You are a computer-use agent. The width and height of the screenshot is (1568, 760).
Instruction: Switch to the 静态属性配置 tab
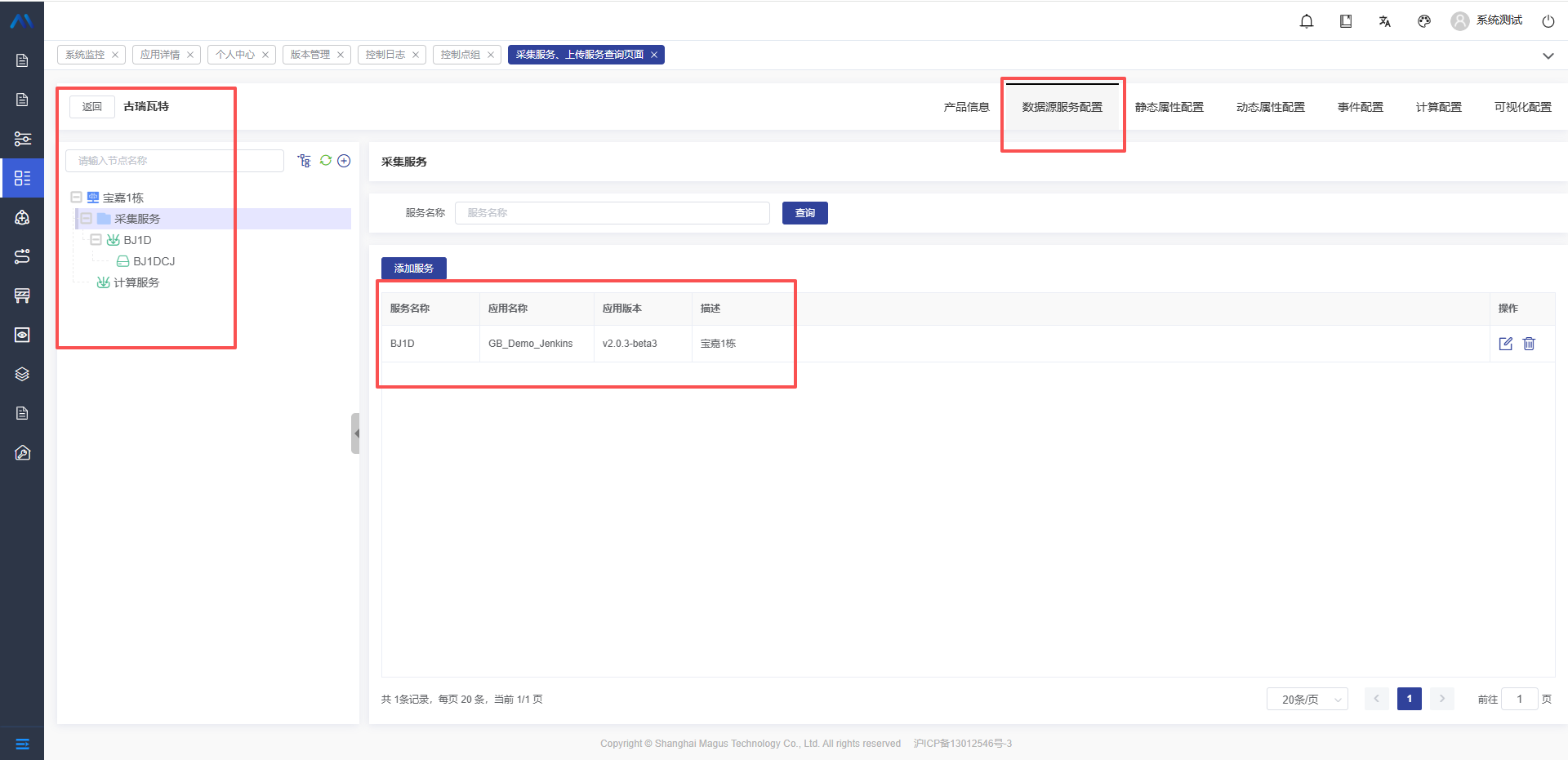click(1169, 107)
